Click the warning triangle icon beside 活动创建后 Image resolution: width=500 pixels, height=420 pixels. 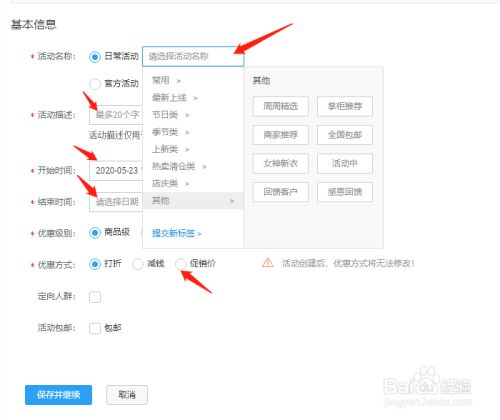[268, 263]
